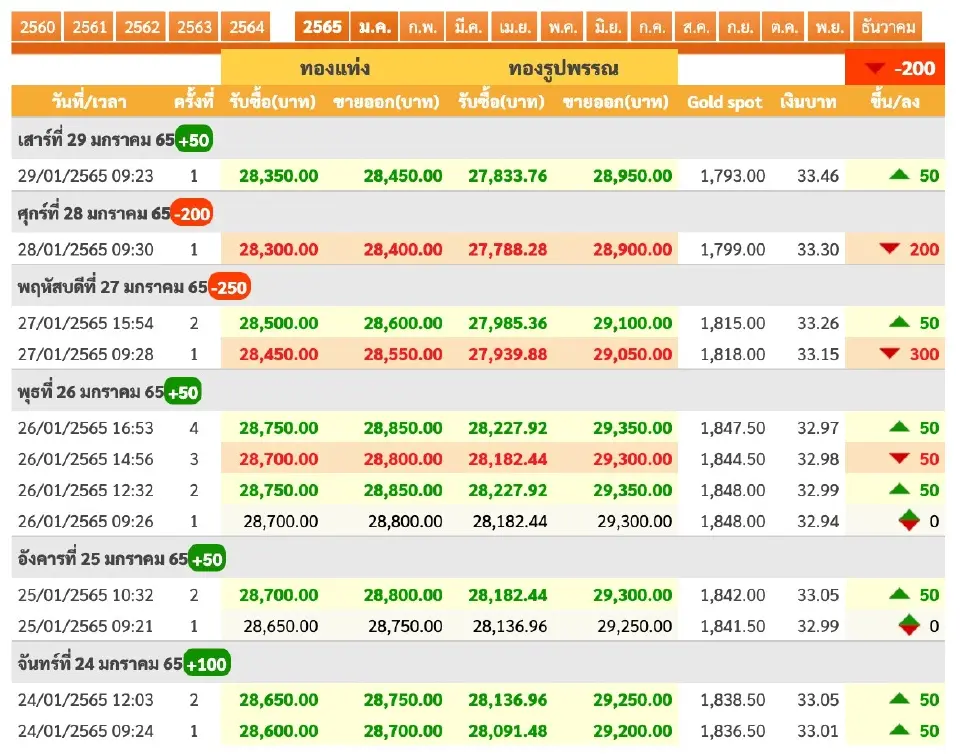Click the up arrow in the 26/01/2565 12:32 row
Viewport: 960px width, 755px height.
899,489
